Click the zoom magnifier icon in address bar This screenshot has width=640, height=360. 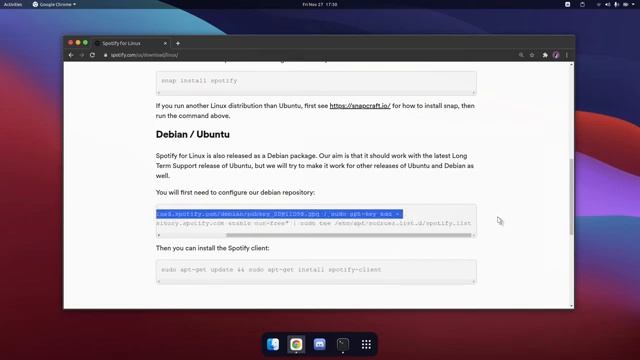tap(521, 55)
